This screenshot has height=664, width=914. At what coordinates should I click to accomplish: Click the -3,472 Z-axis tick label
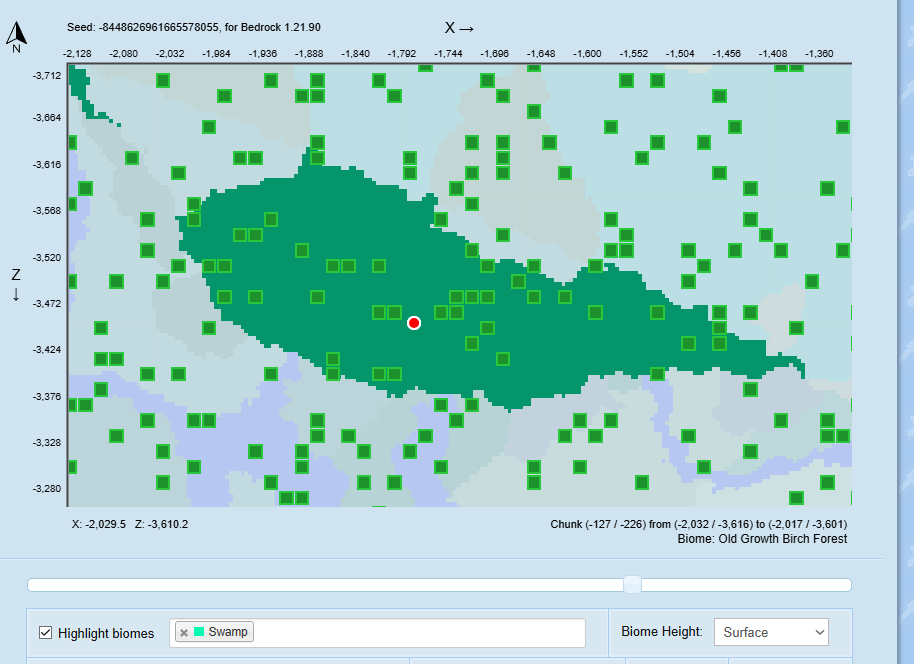pos(47,303)
